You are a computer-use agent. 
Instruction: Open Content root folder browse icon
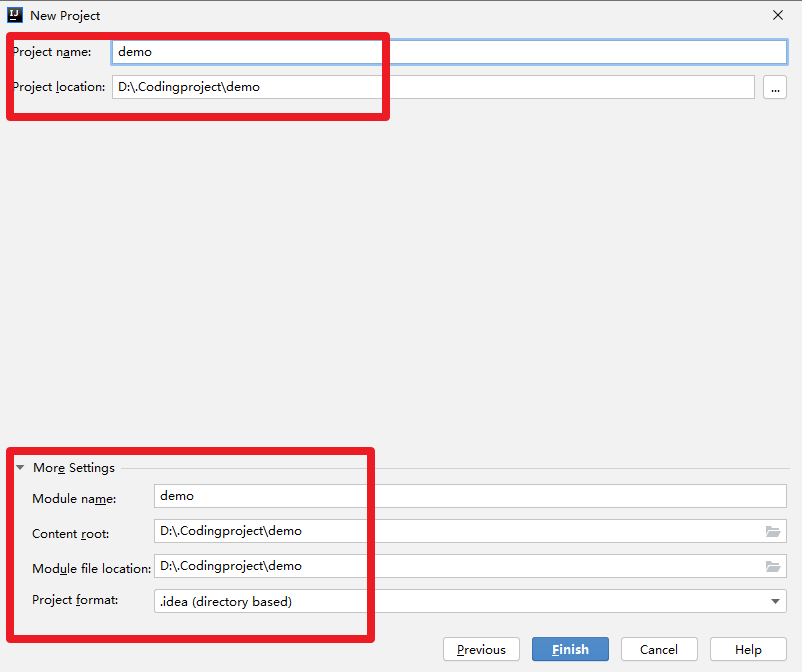coord(772,531)
